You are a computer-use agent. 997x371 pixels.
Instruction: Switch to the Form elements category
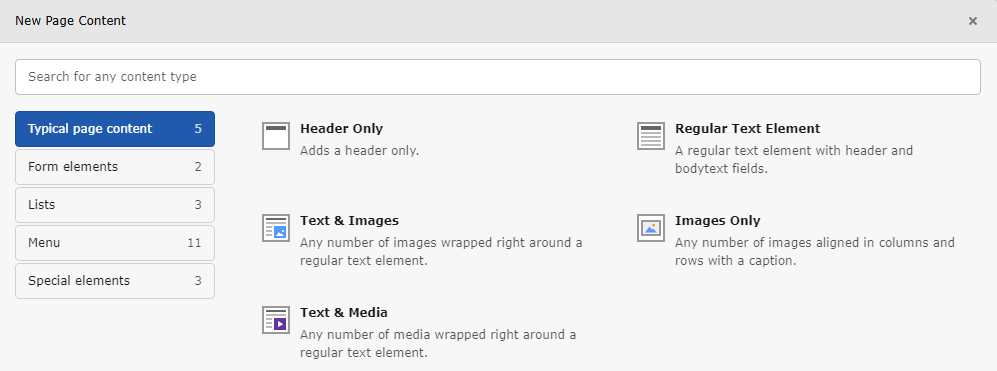tap(115, 167)
